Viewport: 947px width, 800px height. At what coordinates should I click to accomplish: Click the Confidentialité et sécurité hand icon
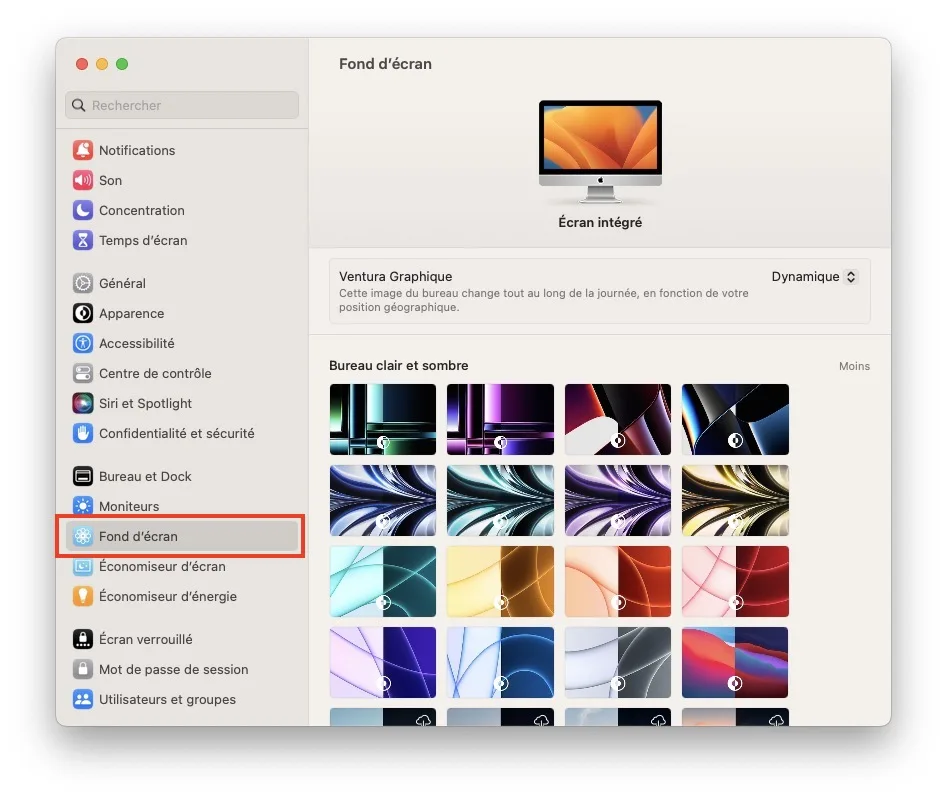pos(83,433)
